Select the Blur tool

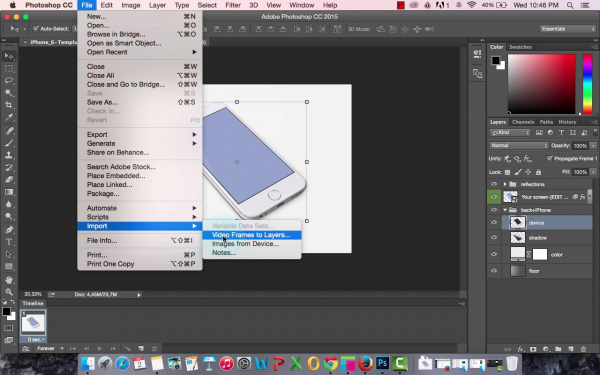point(9,204)
